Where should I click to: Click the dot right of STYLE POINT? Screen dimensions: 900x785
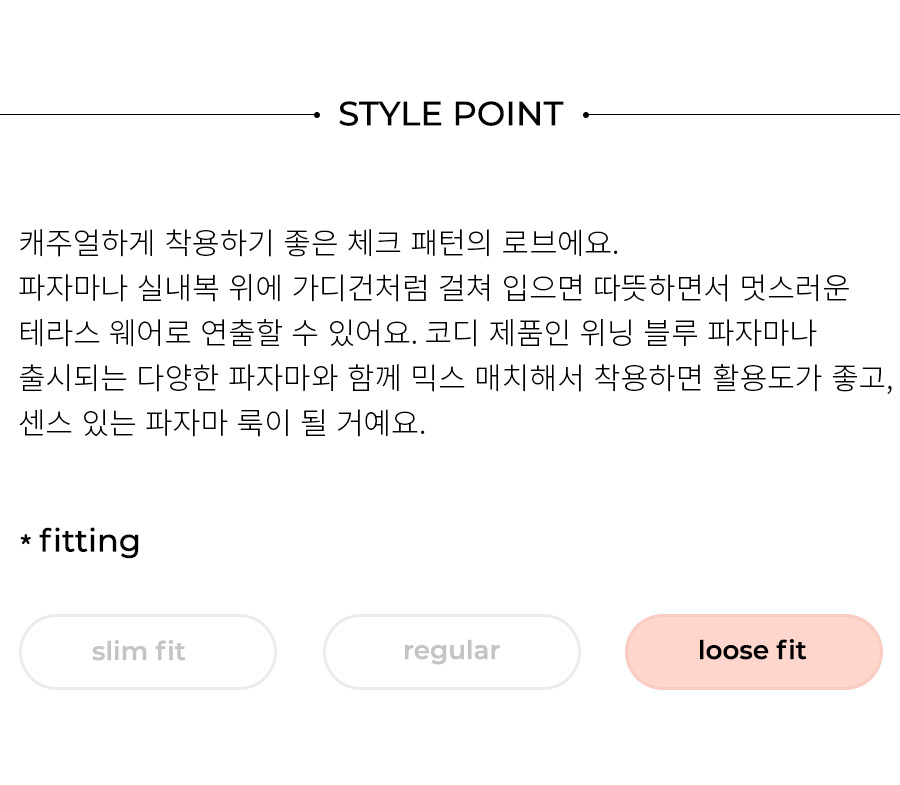tap(586, 115)
